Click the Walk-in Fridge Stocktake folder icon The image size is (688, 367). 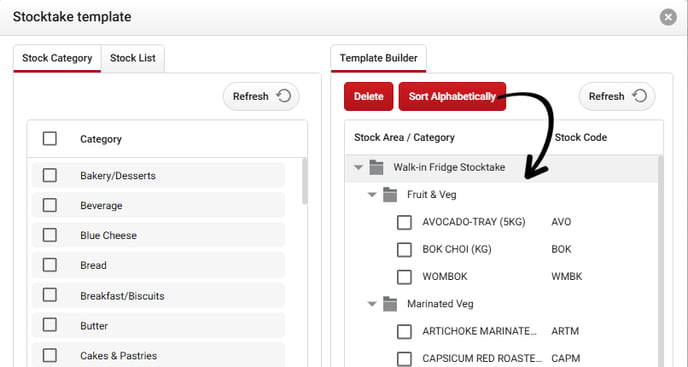[376, 167]
